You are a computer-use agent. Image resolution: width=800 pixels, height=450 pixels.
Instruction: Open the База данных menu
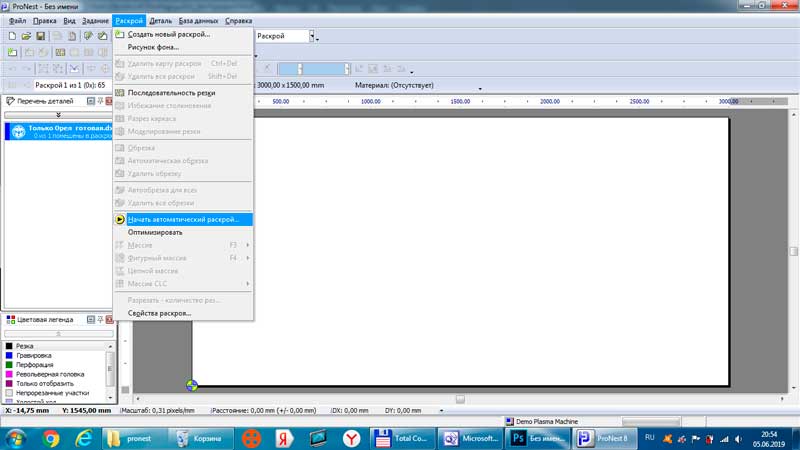(198, 21)
